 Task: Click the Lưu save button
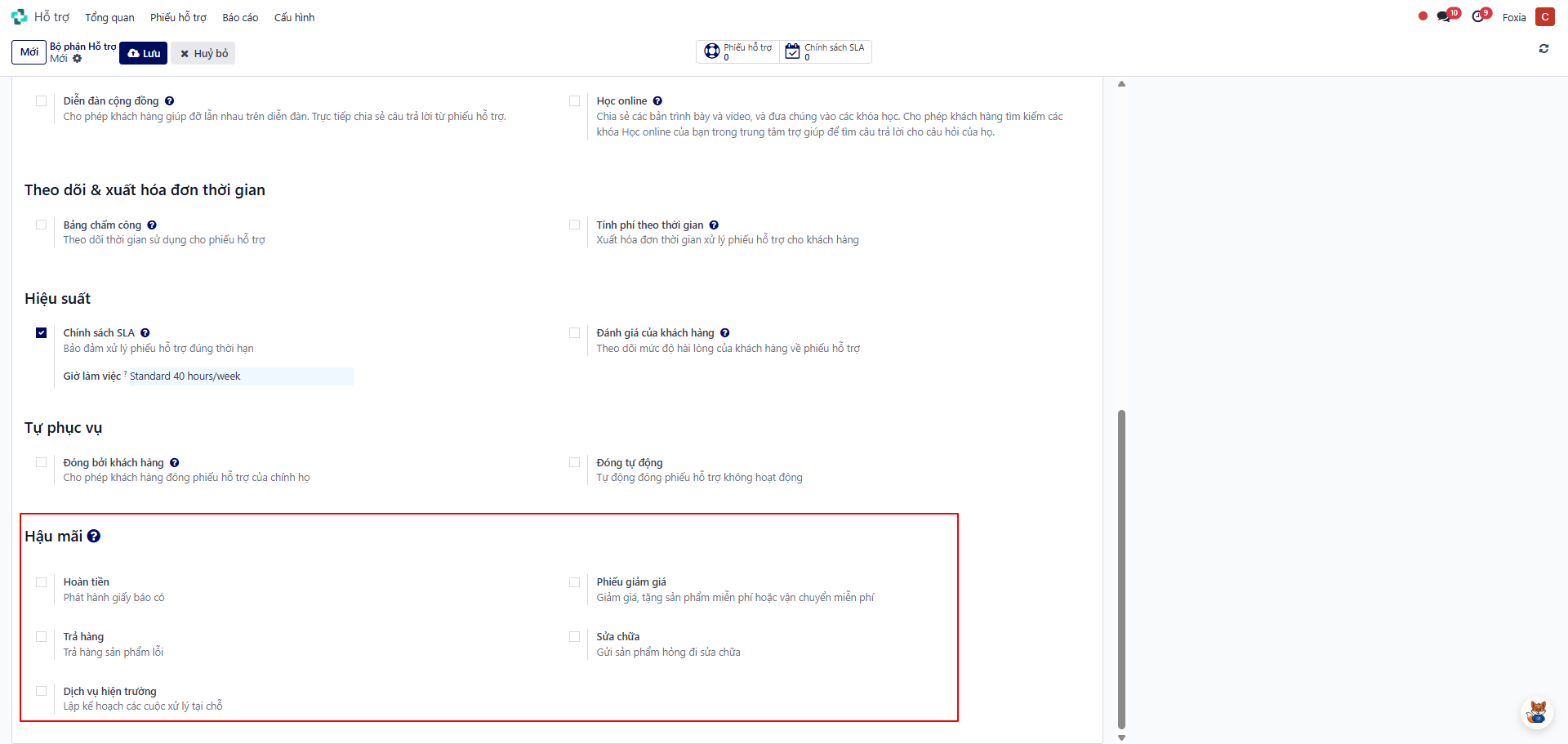pos(144,53)
